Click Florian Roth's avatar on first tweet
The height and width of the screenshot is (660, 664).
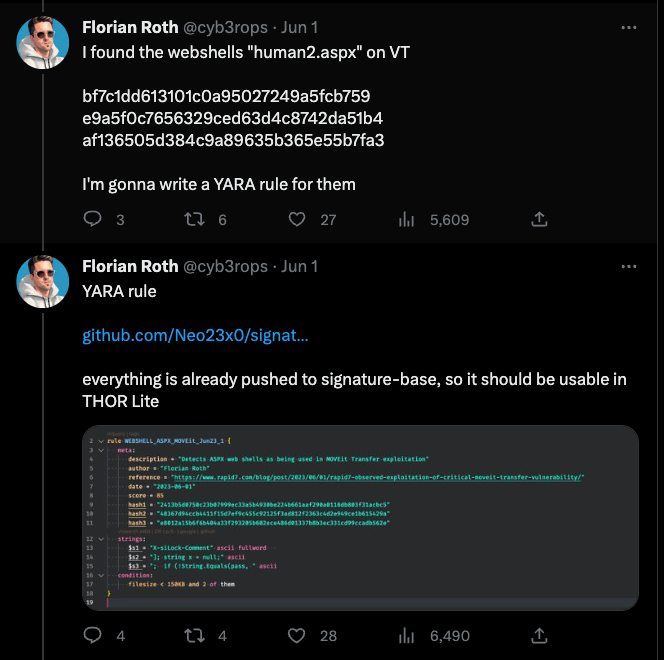43,42
